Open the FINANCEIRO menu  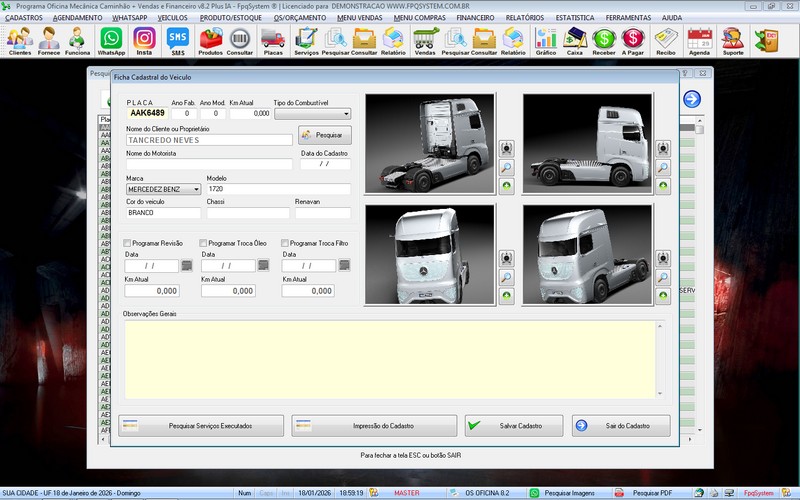pyautogui.click(x=476, y=18)
